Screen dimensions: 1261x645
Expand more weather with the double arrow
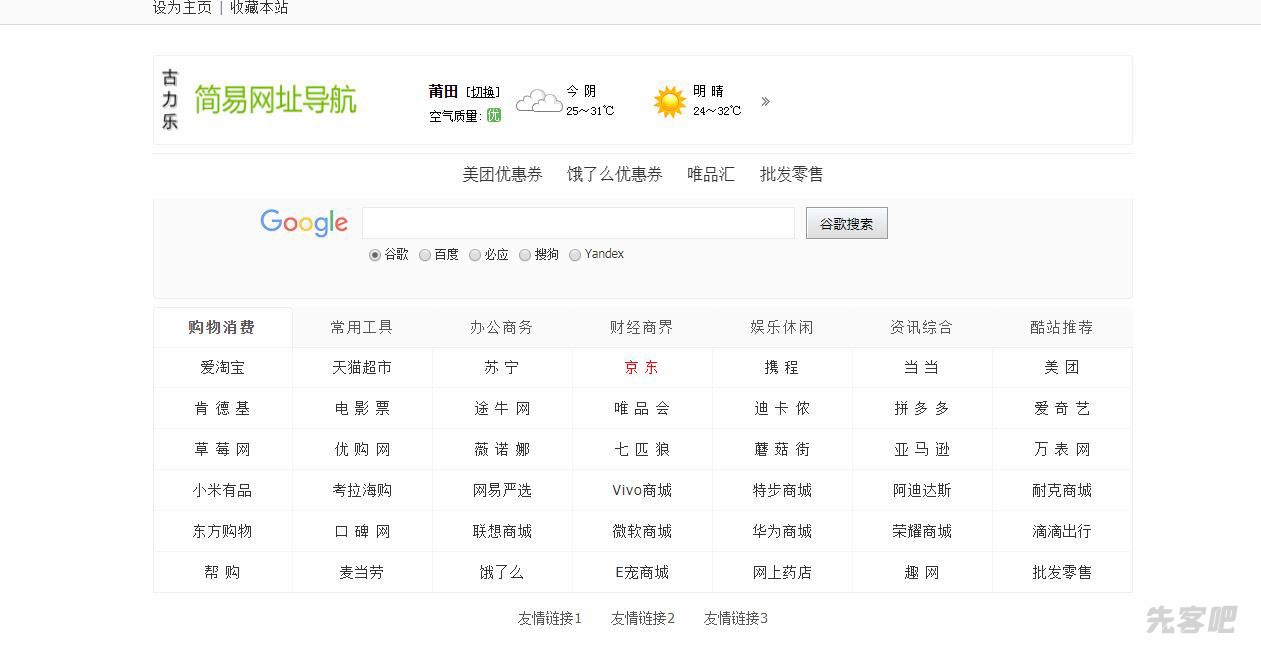coord(765,101)
